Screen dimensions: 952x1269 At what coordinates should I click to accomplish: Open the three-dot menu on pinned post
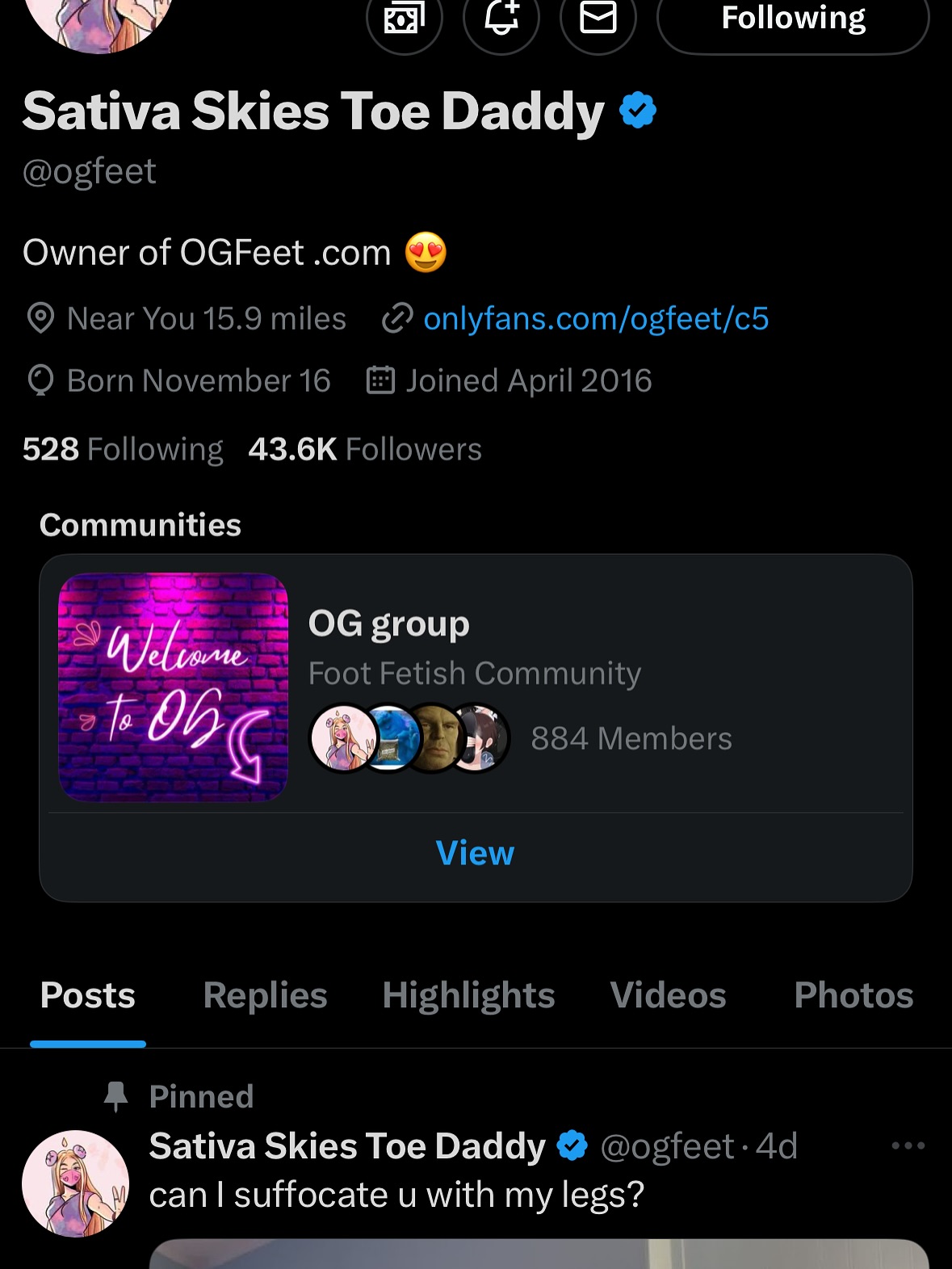coord(908,1145)
